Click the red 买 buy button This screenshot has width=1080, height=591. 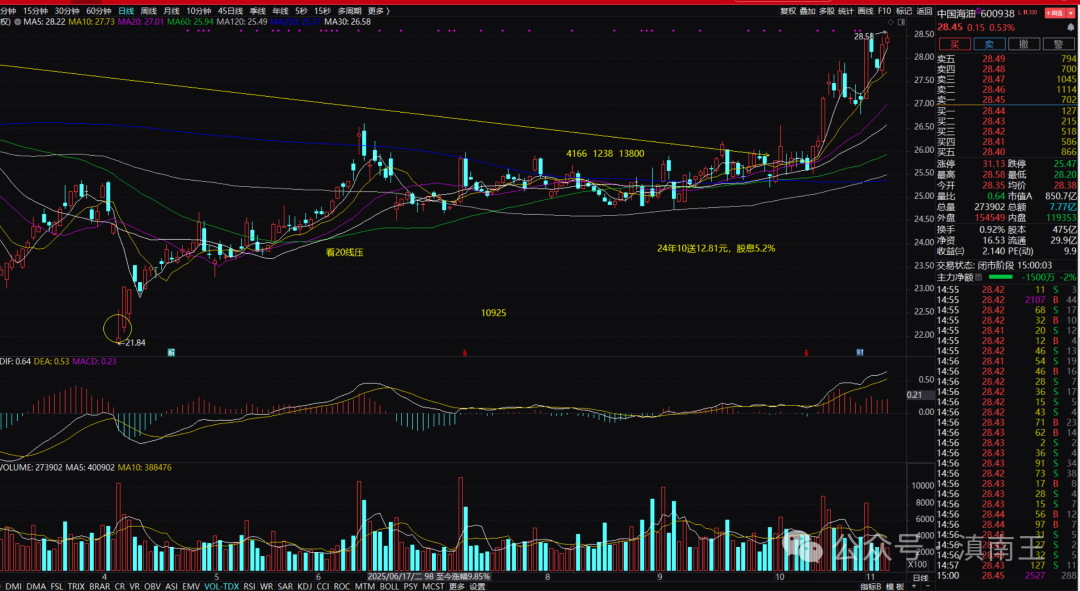(955, 44)
